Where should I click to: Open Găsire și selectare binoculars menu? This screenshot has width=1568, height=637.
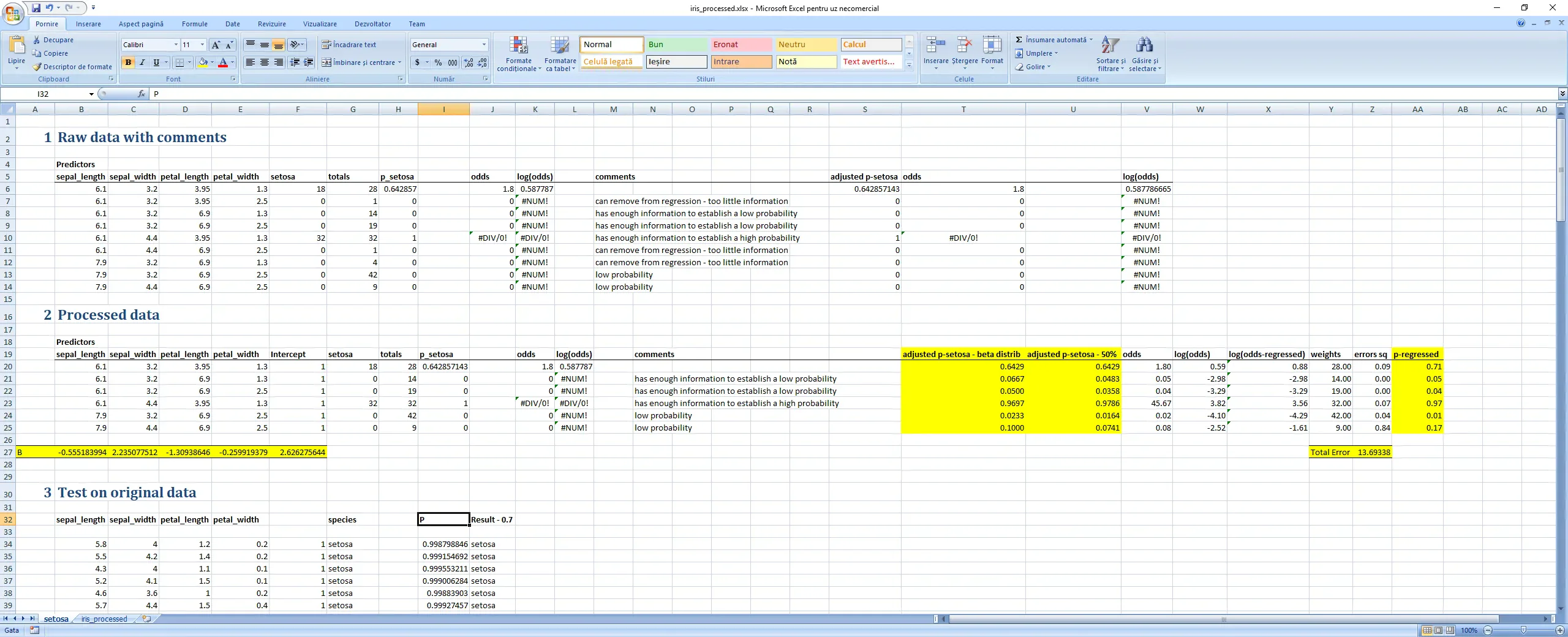click(1144, 54)
